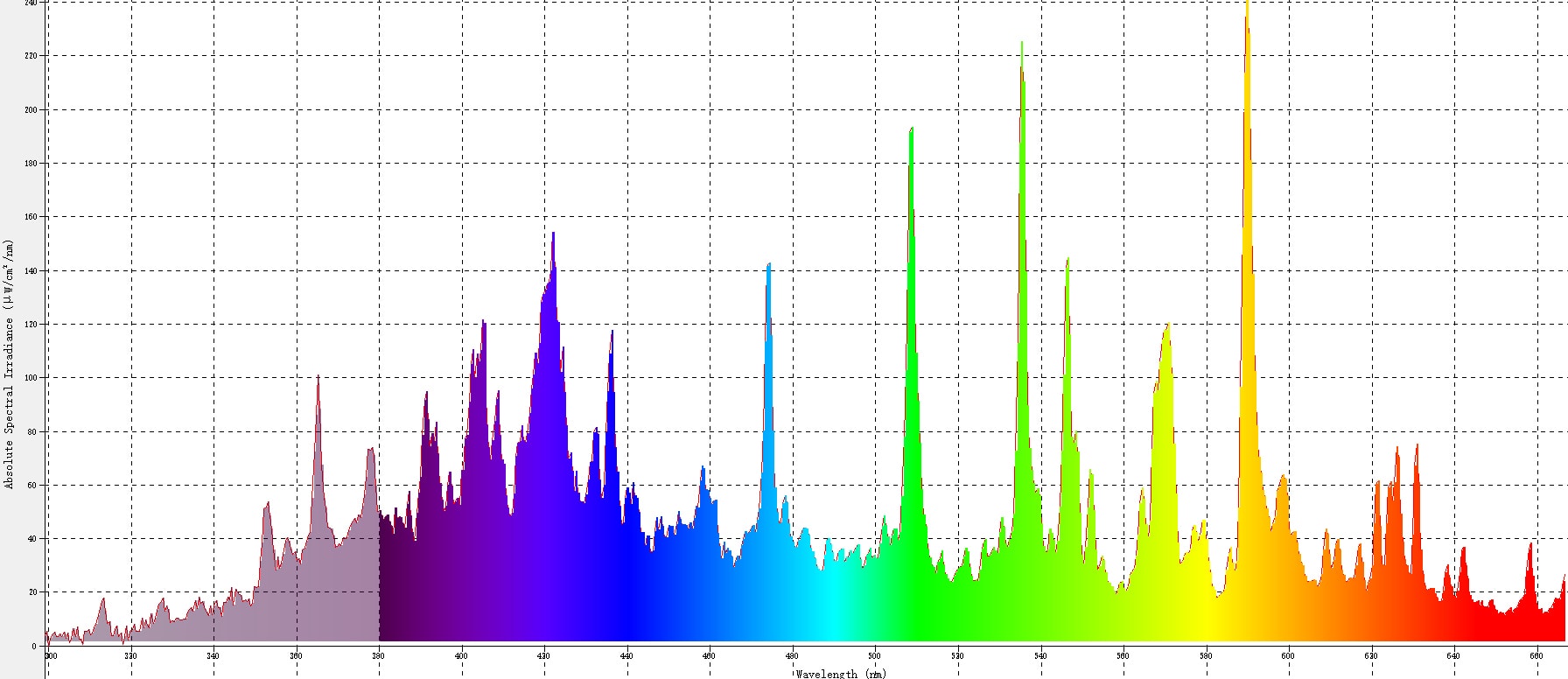Image resolution: width=1568 pixels, height=679 pixels.
Task: Click the 180 irradiance tick label
Action: coord(31,164)
